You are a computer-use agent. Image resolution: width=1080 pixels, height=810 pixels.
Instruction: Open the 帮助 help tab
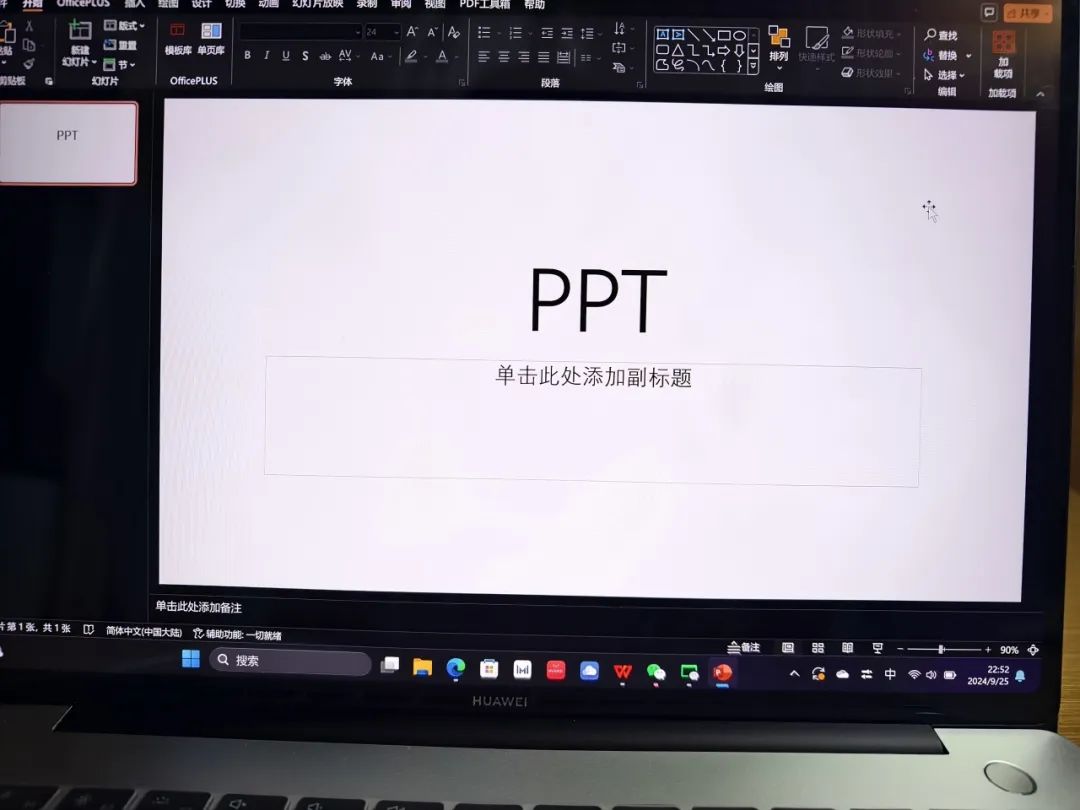(x=534, y=4)
